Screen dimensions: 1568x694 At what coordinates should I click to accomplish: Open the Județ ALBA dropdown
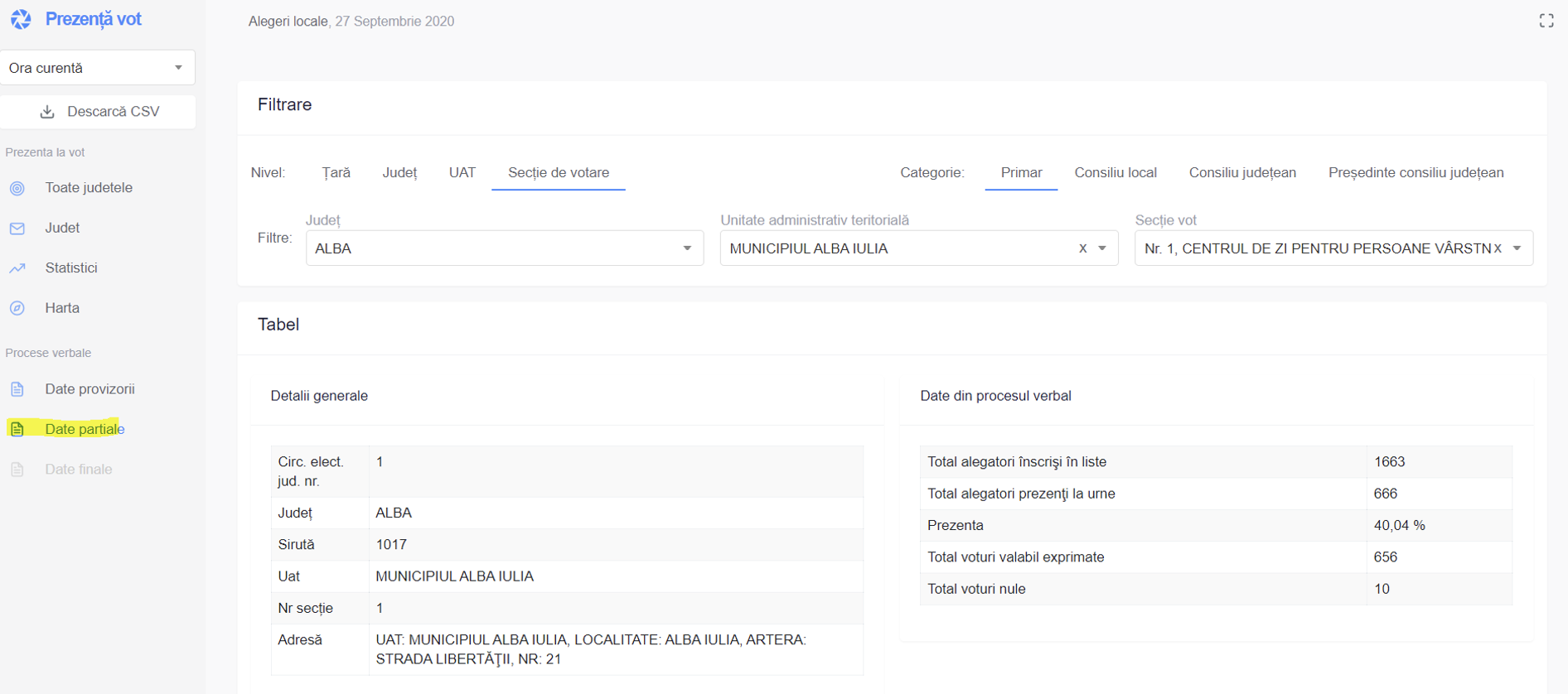click(687, 248)
